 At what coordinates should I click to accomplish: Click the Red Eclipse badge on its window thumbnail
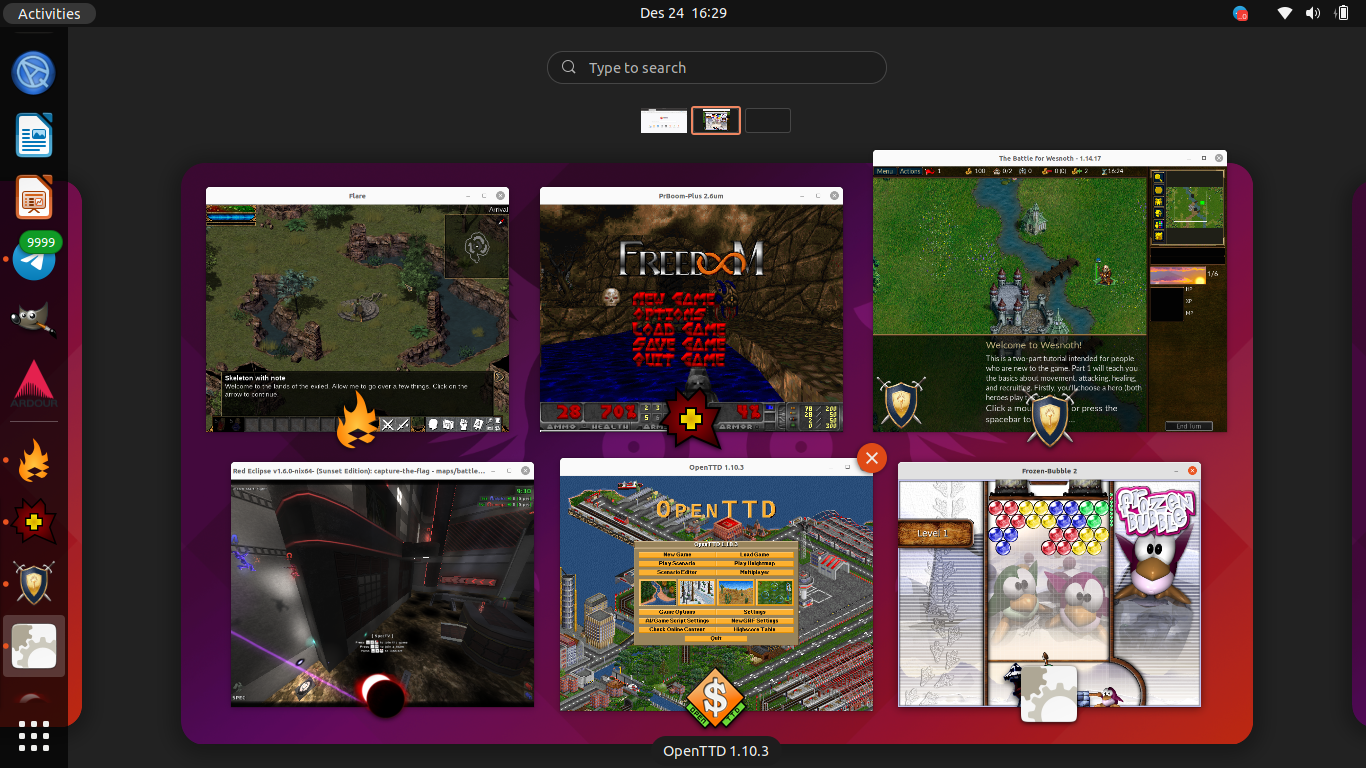click(382, 694)
